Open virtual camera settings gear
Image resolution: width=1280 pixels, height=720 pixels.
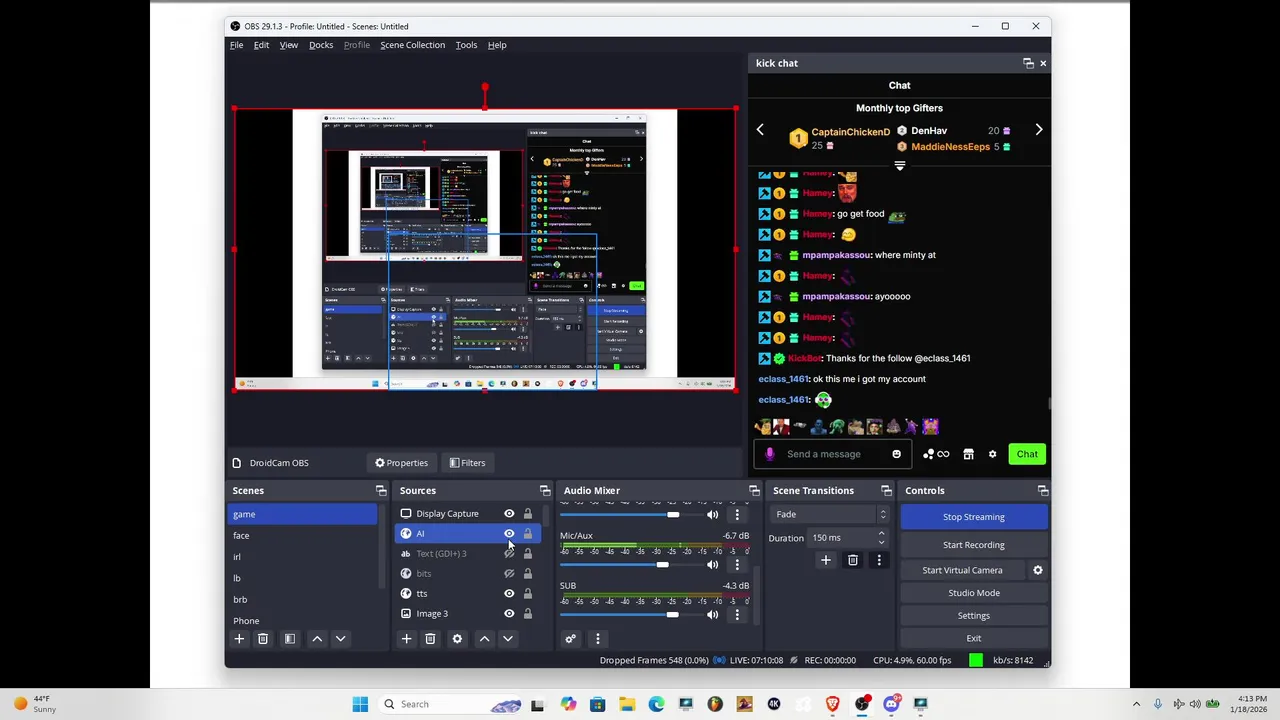[1038, 570]
